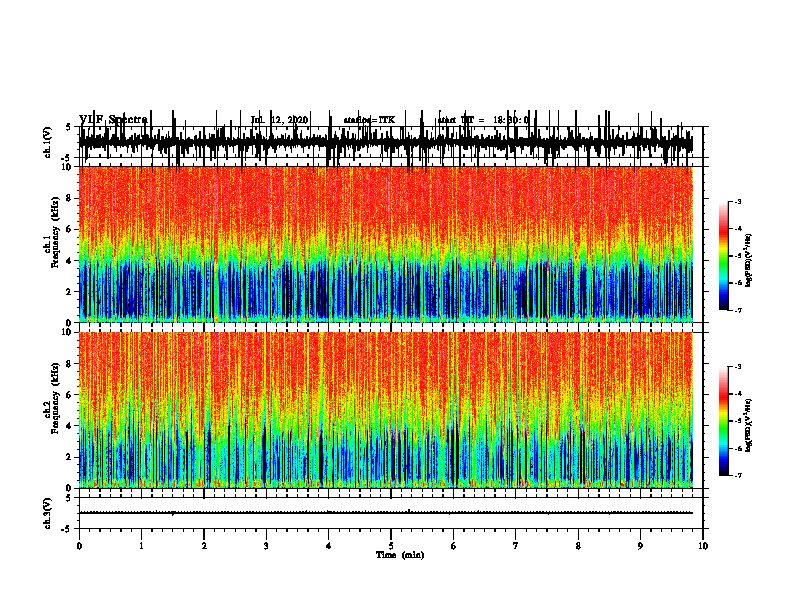The width and height of the screenshot is (792, 612).
Task: Click the '2' kHz tick on ch.2 frequency axis
Action: pos(69,457)
